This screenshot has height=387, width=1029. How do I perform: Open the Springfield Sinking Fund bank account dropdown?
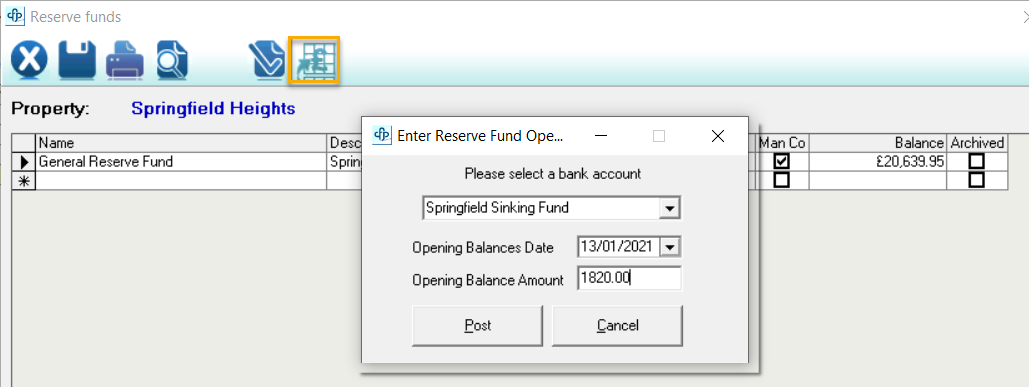click(x=669, y=209)
